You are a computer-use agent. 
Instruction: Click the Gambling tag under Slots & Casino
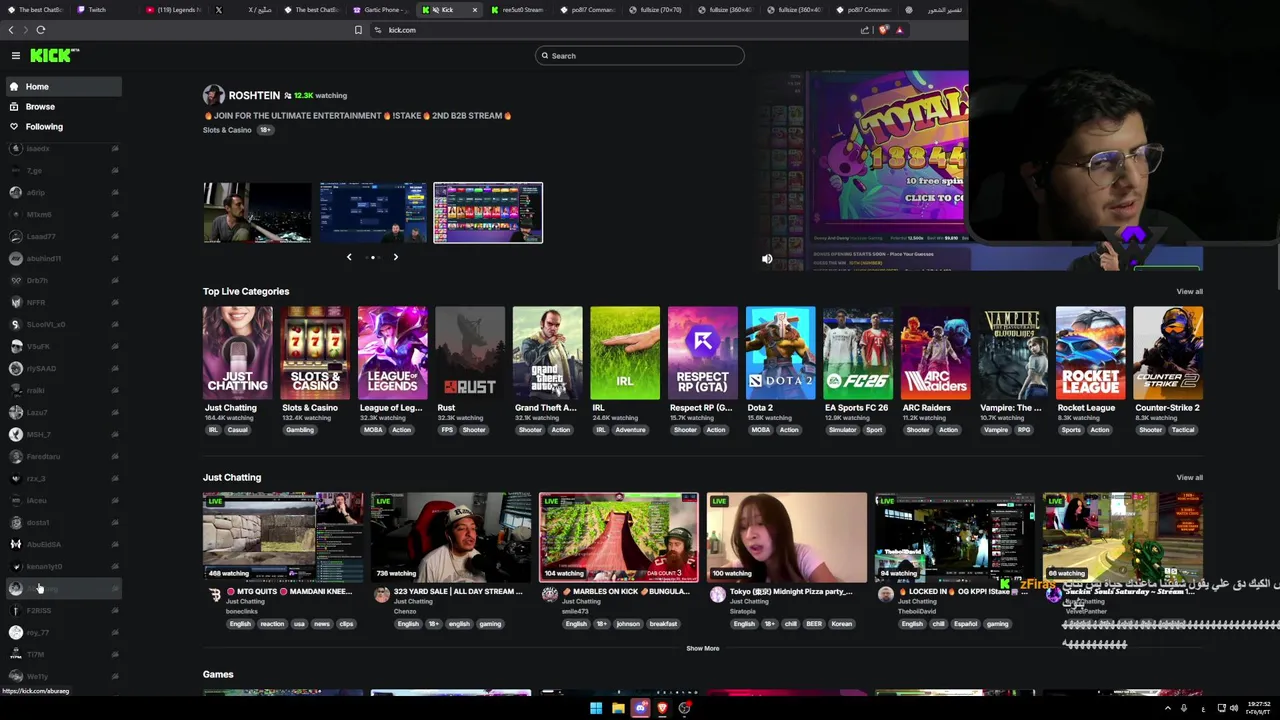pos(300,430)
